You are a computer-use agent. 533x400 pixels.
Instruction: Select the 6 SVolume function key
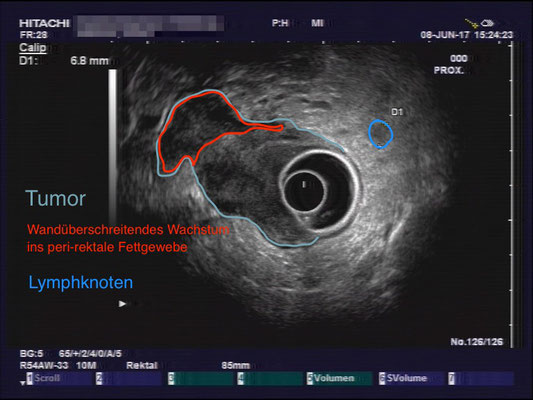click(x=411, y=378)
